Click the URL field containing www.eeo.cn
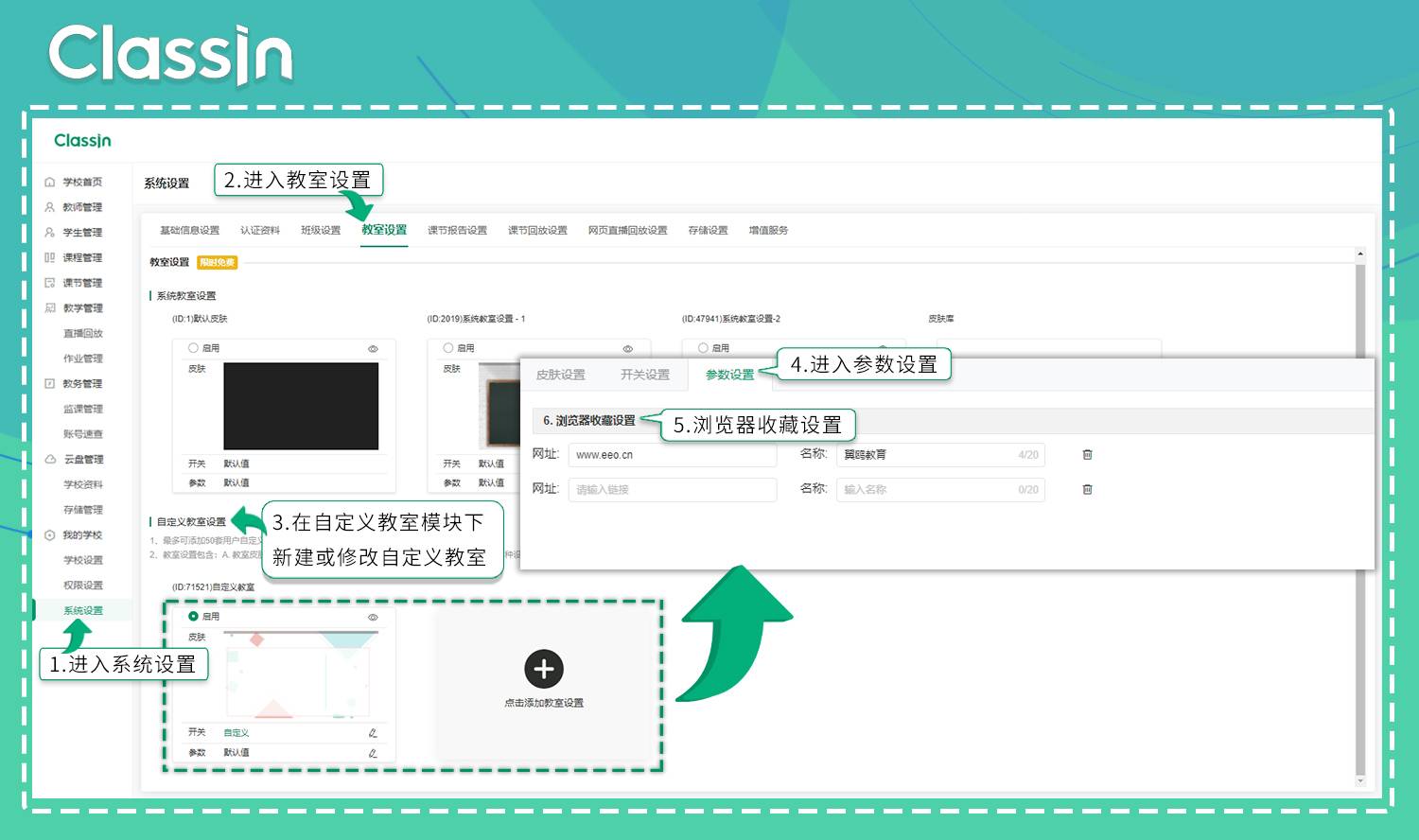This screenshot has width=1419, height=840. pyautogui.click(x=673, y=455)
